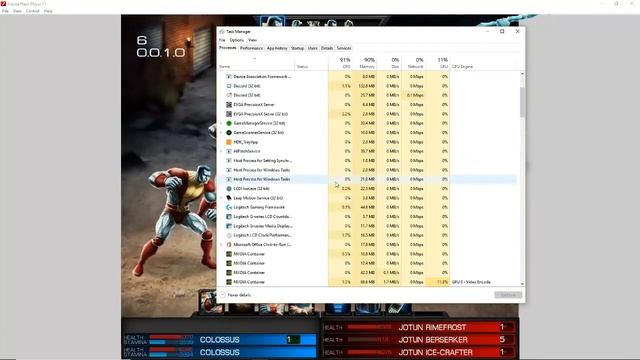Open Flash Player's Control menu
The width and height of the screenshot is (640, 360).
tap(33, 11)
